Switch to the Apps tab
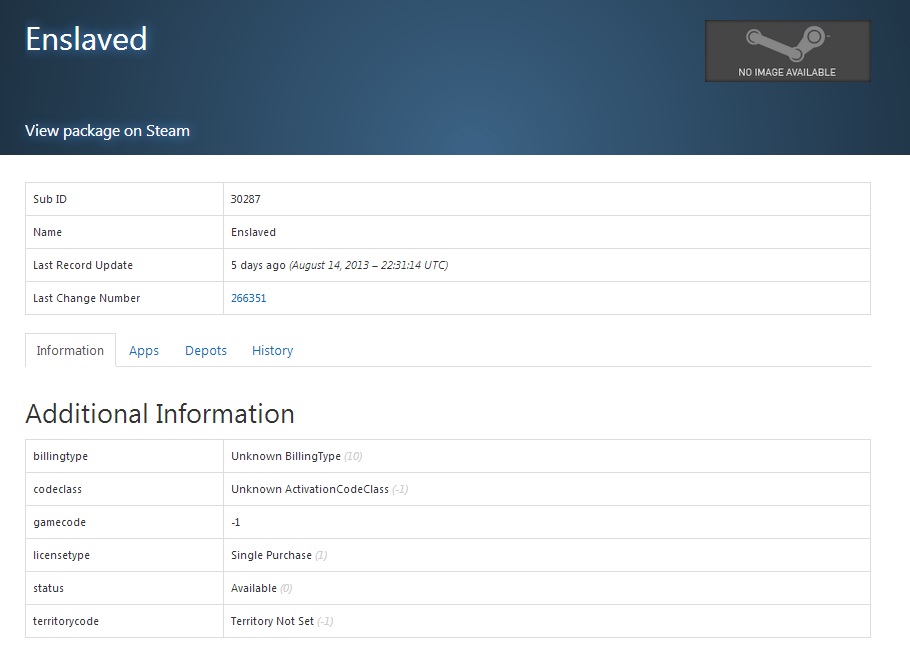 (x=144, y=351)
